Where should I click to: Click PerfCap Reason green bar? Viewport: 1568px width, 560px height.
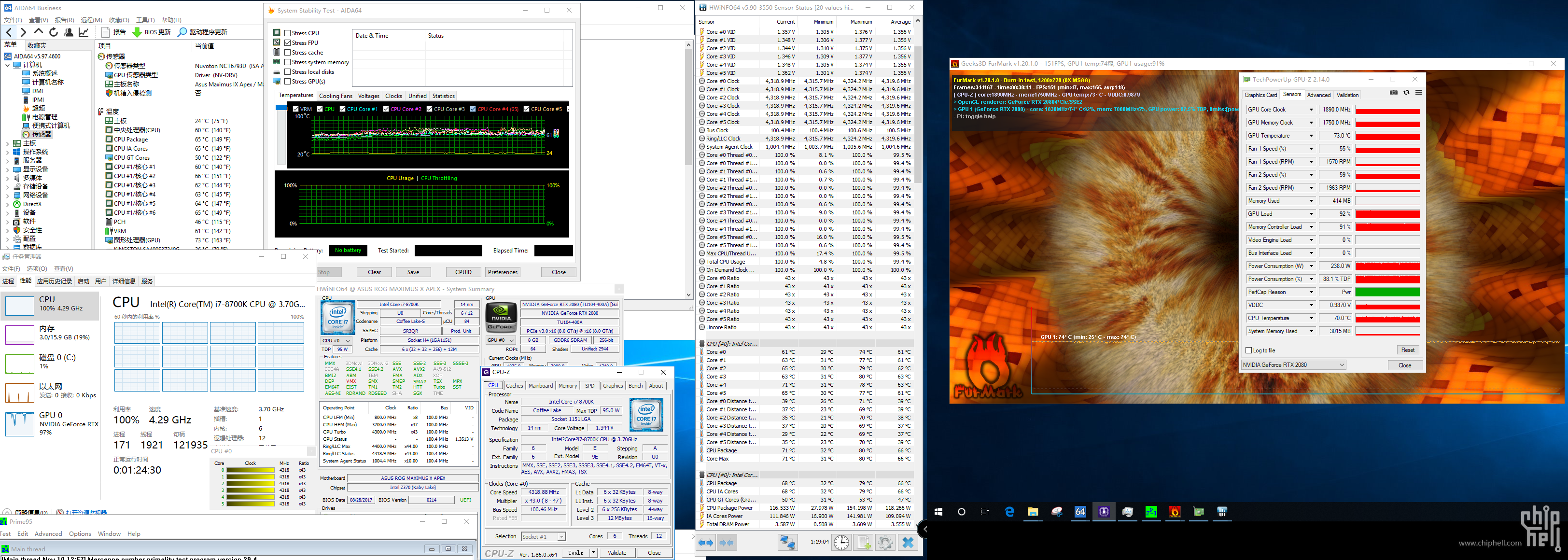point(1387,292)
